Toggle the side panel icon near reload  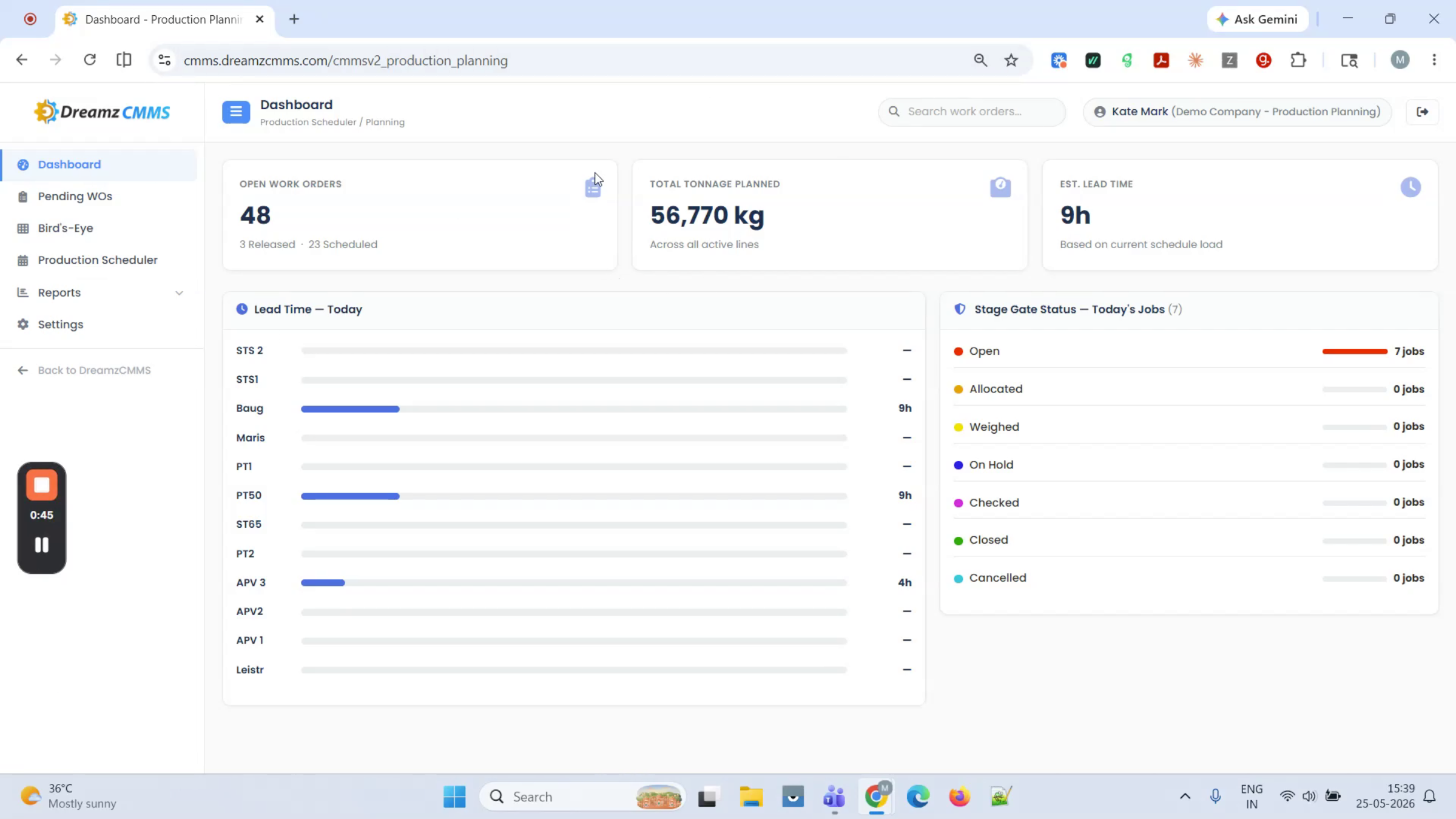tap(124, 59)
